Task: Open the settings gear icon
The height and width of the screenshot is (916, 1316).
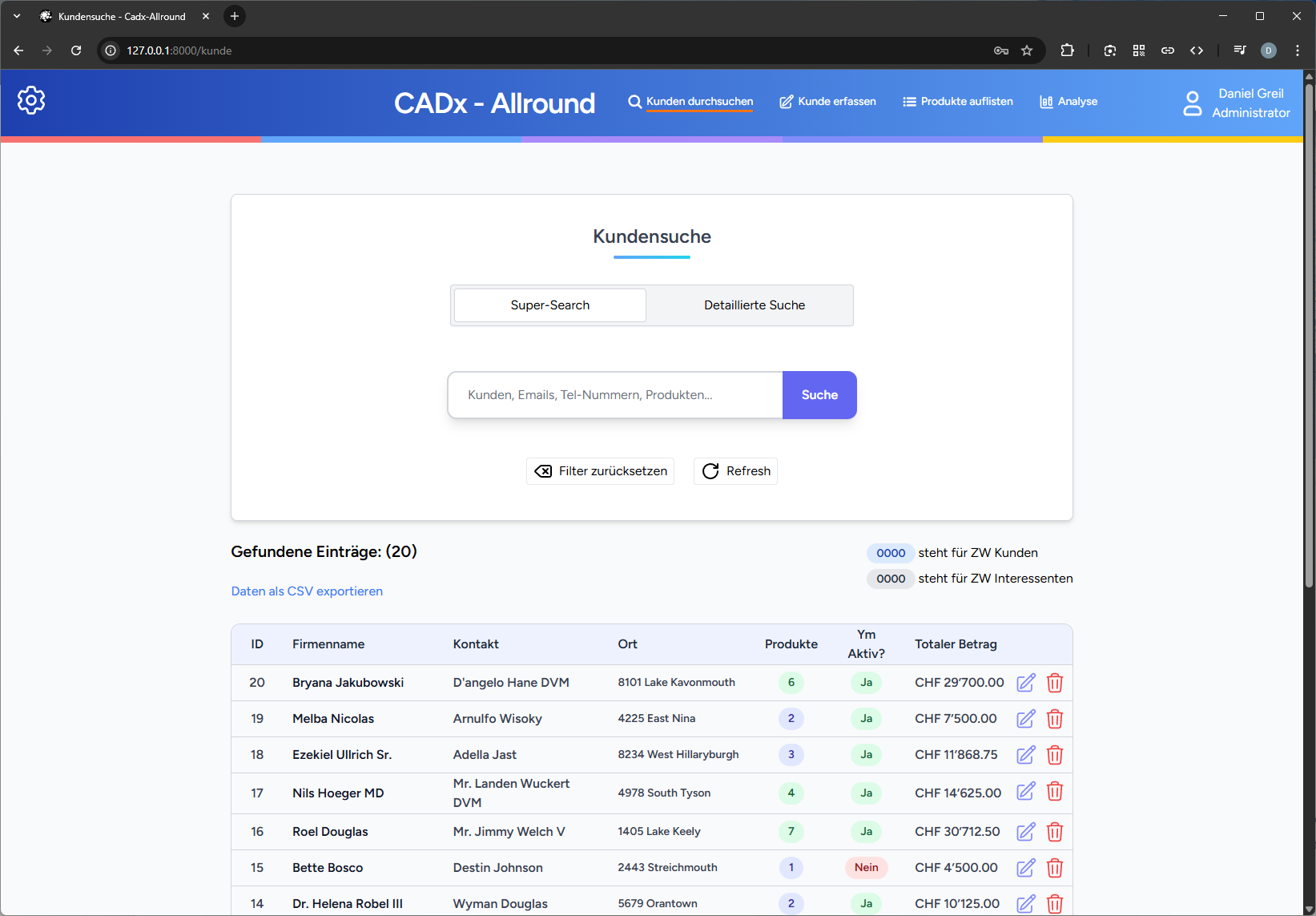Action: click(31, 100)
